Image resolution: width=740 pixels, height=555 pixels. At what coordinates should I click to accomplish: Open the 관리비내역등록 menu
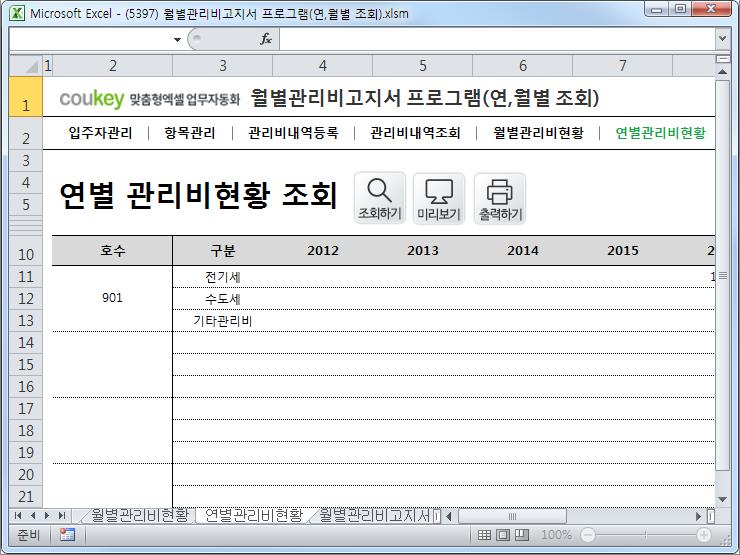click(x=293, y=133)
